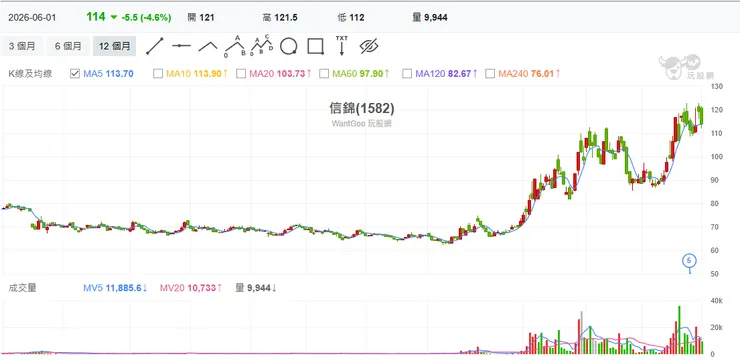Enable the MA20 moving average checkbox
This screenshot has height=360, width=740.
[241, 74]
